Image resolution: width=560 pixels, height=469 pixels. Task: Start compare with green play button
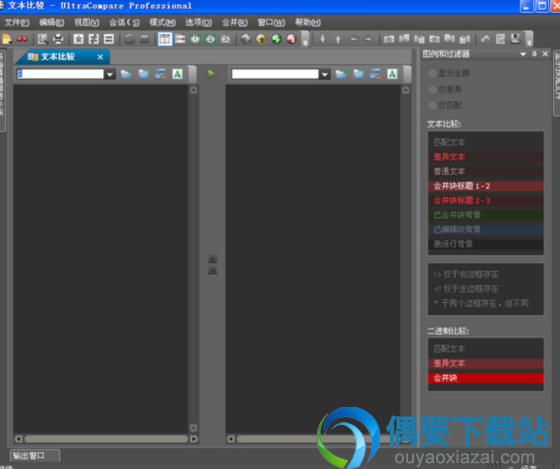[x=211, y=74]
